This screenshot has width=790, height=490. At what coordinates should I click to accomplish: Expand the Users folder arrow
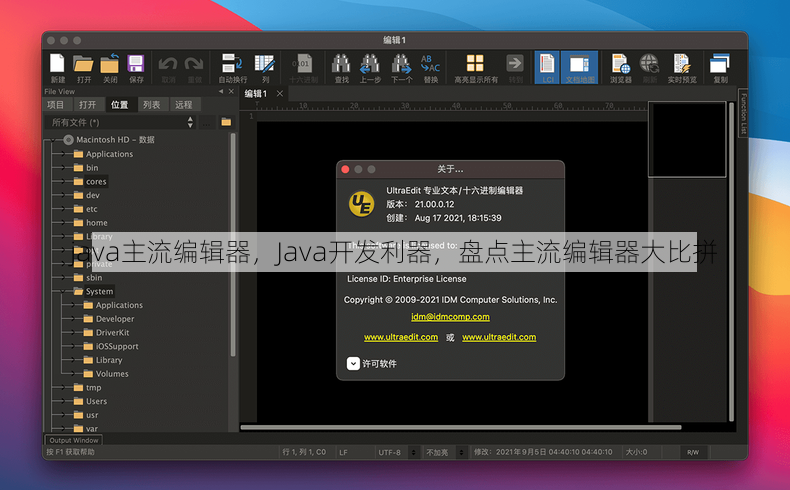pos(63,401)
